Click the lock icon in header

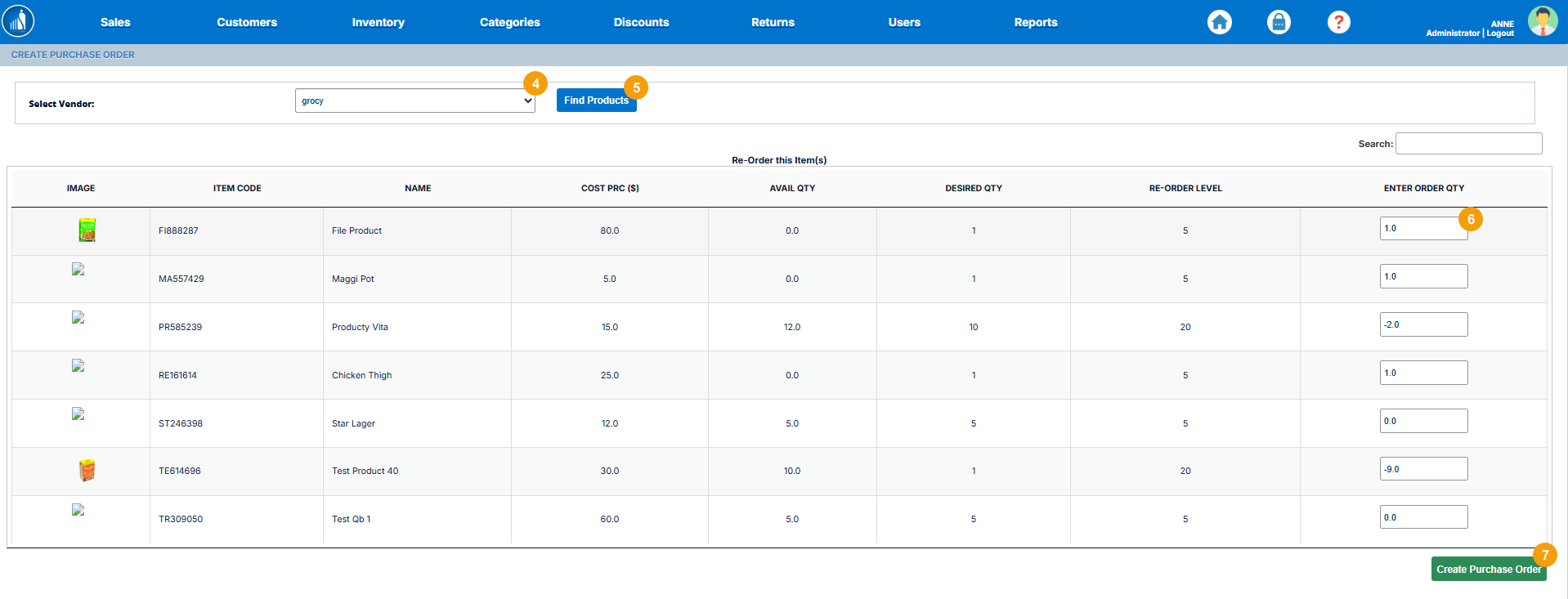pyautogui.click(x=1279, y=22)
